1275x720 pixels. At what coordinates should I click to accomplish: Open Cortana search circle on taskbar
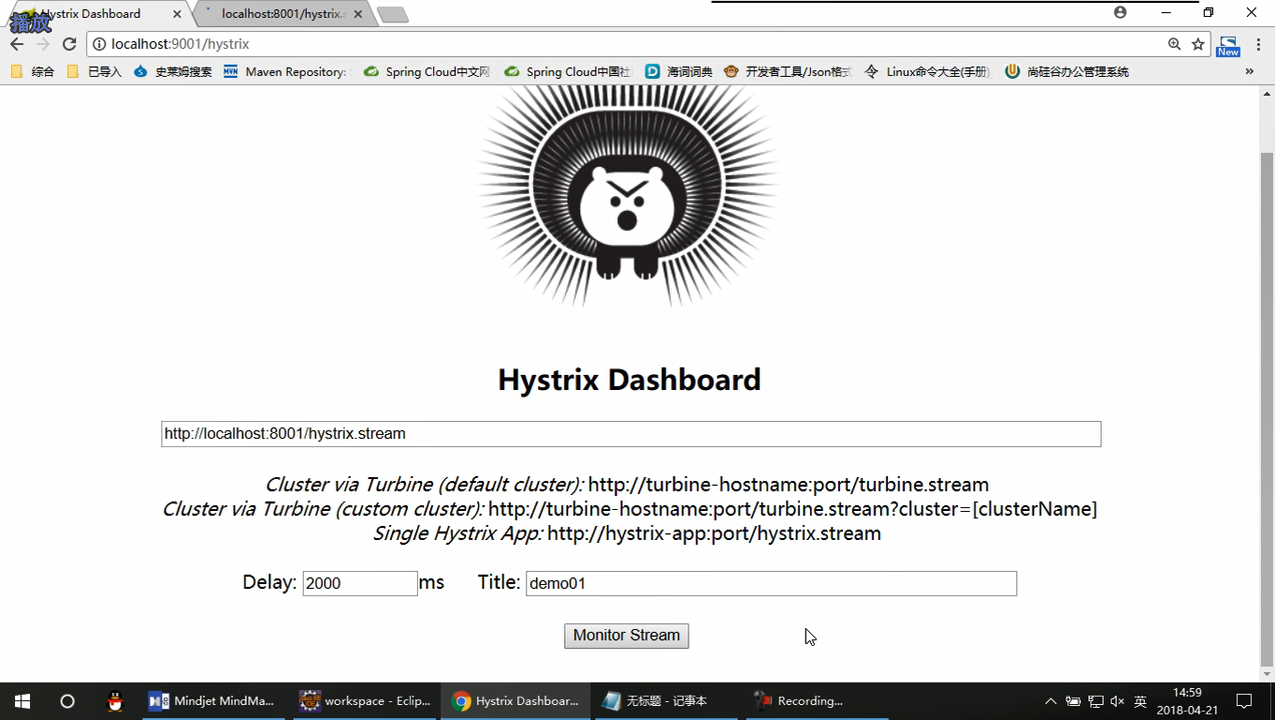coord(67,701)
